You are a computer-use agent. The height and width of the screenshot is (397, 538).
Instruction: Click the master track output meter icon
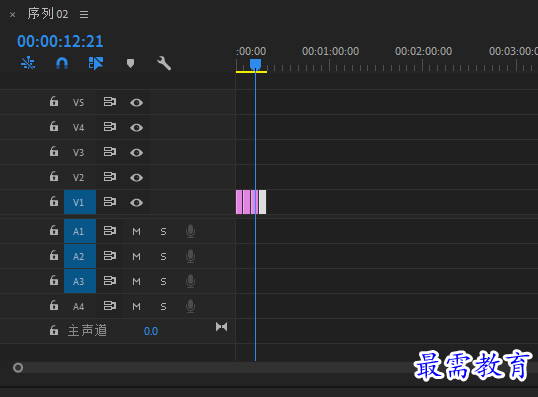click(221, 327)
